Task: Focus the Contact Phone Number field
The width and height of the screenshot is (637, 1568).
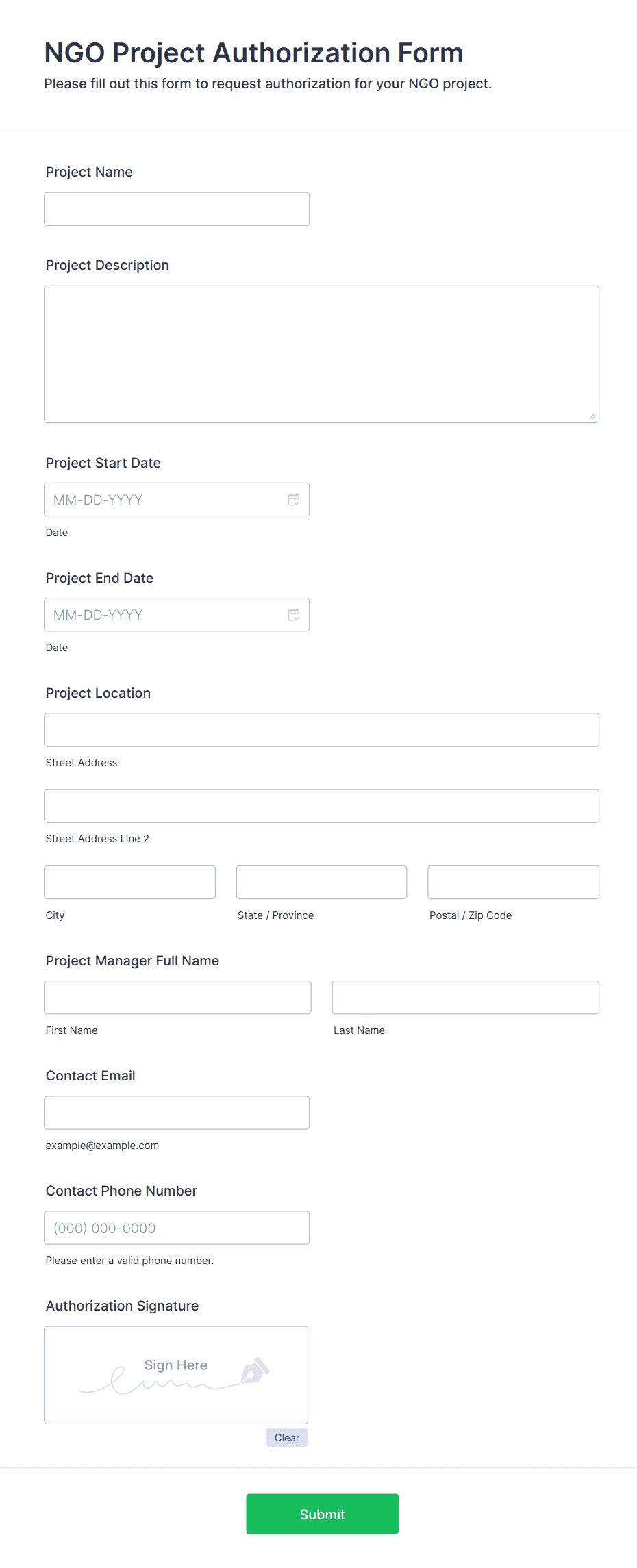Action: pos(177,1228)
